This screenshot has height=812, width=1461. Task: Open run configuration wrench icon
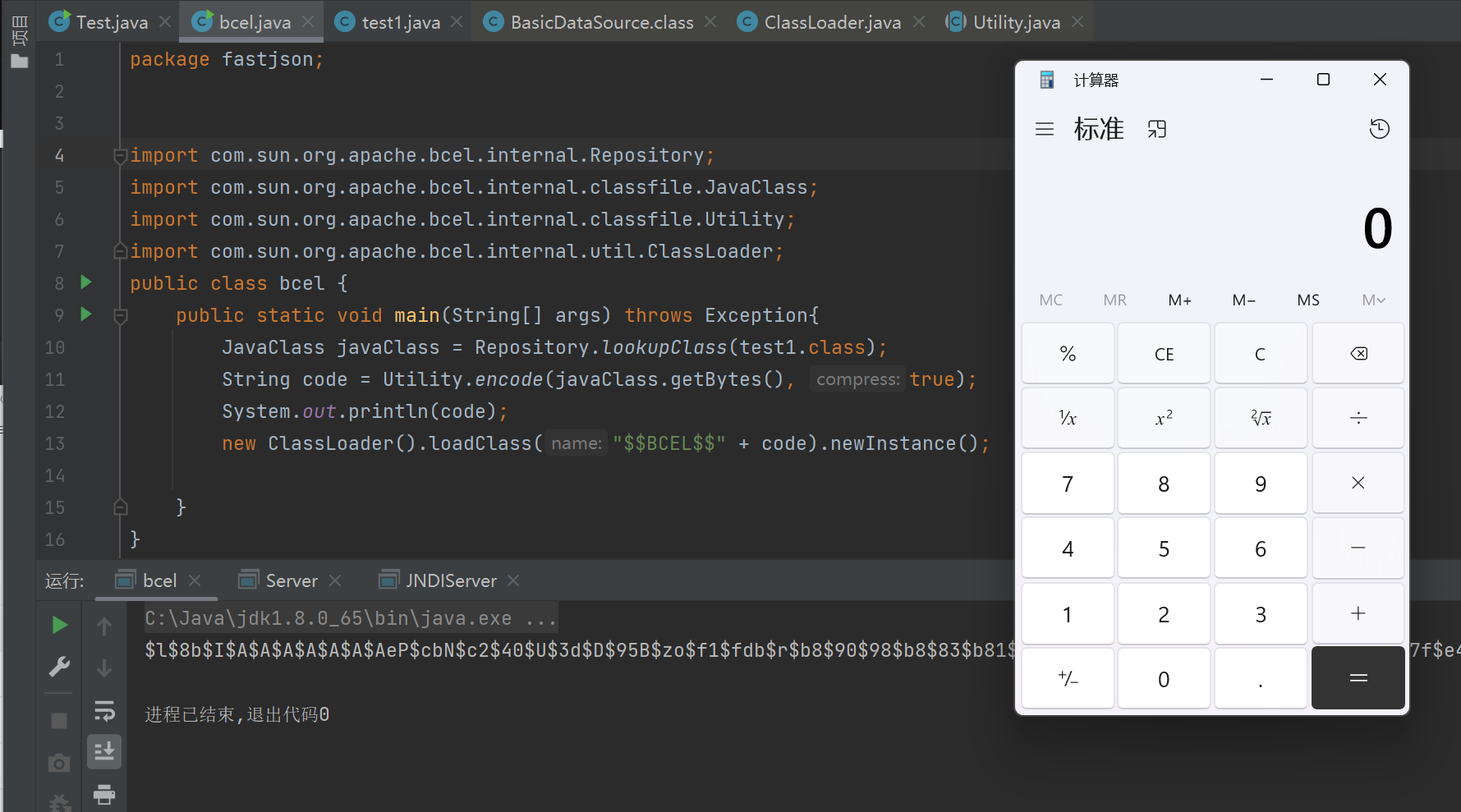[x=59, y=667]
